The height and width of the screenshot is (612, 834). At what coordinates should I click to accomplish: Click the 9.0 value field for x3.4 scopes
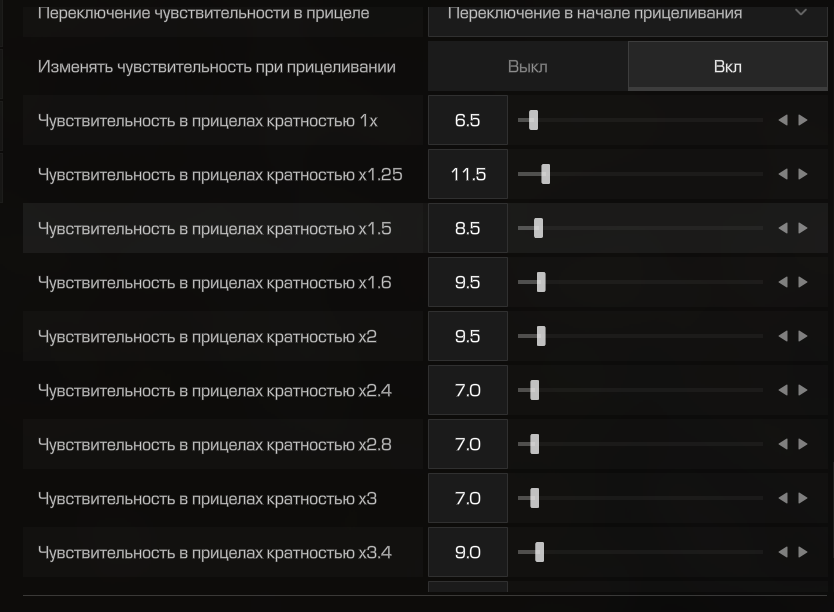[467, 552]
